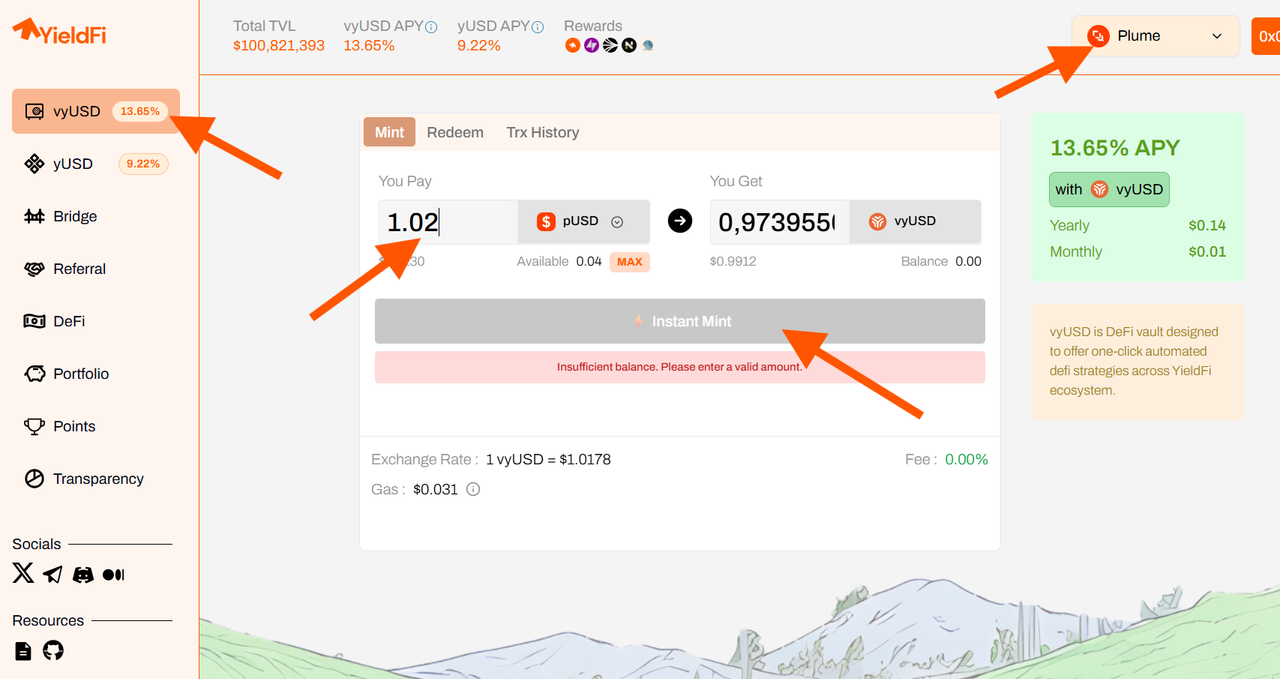Switch to the Redeem tab
The width and height of the screenshot is (1280, 679).
[x=455, y=132]
